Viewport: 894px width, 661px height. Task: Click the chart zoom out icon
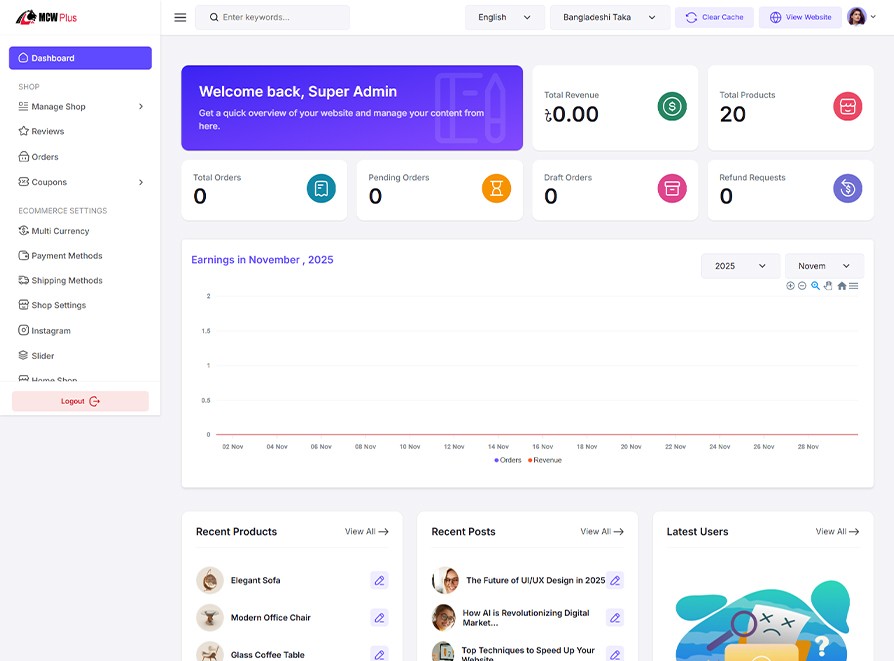coord(802,286)
